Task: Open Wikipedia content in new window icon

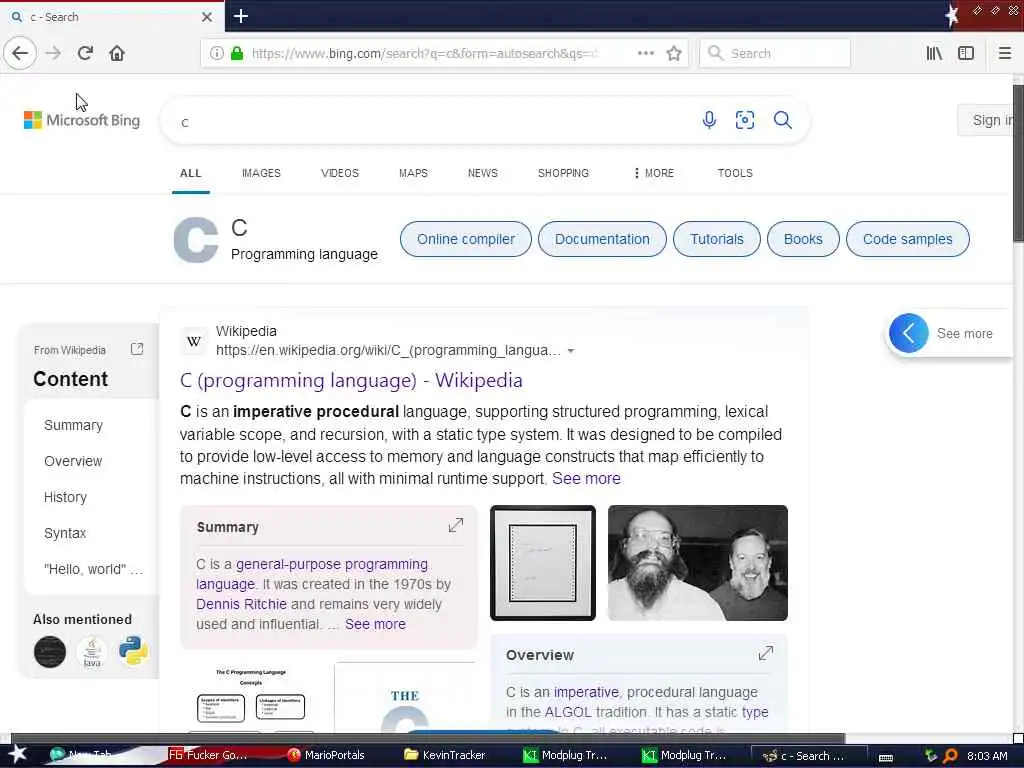Action: click(x=136, y=349)
